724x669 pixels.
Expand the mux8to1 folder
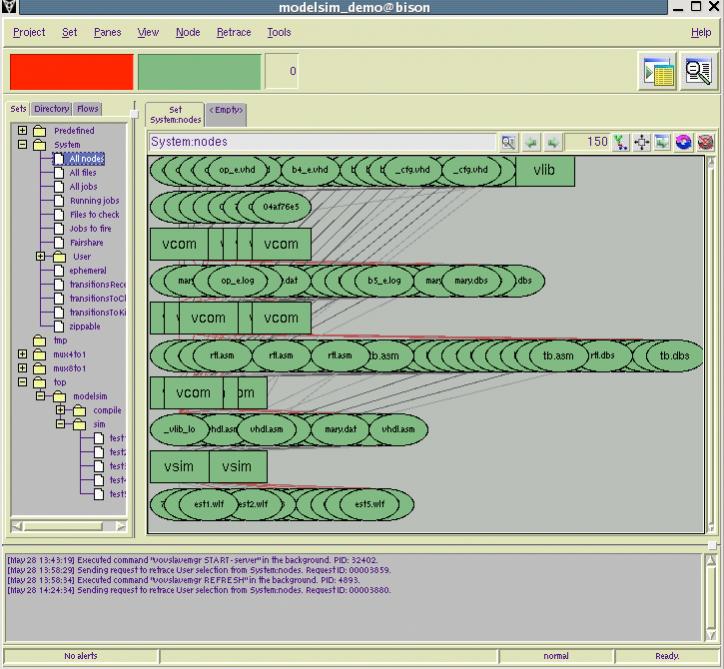(22, 368)
